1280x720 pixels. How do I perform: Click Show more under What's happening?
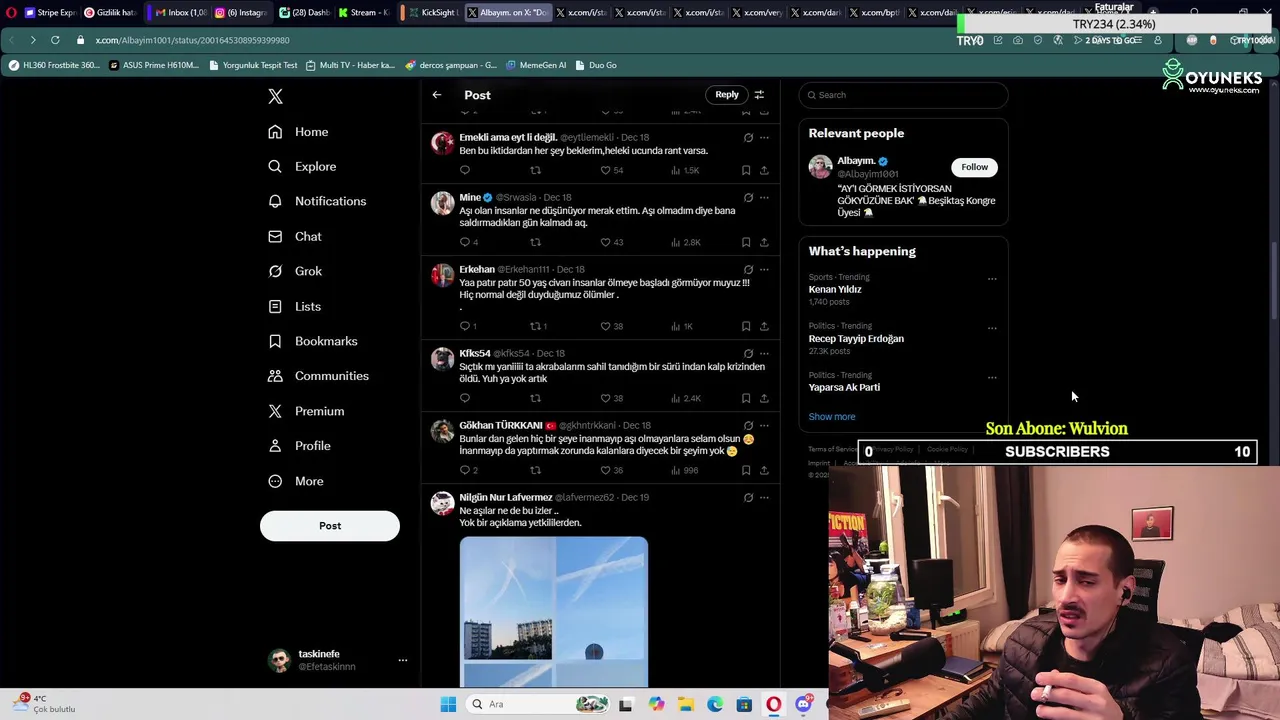(832, 417)
